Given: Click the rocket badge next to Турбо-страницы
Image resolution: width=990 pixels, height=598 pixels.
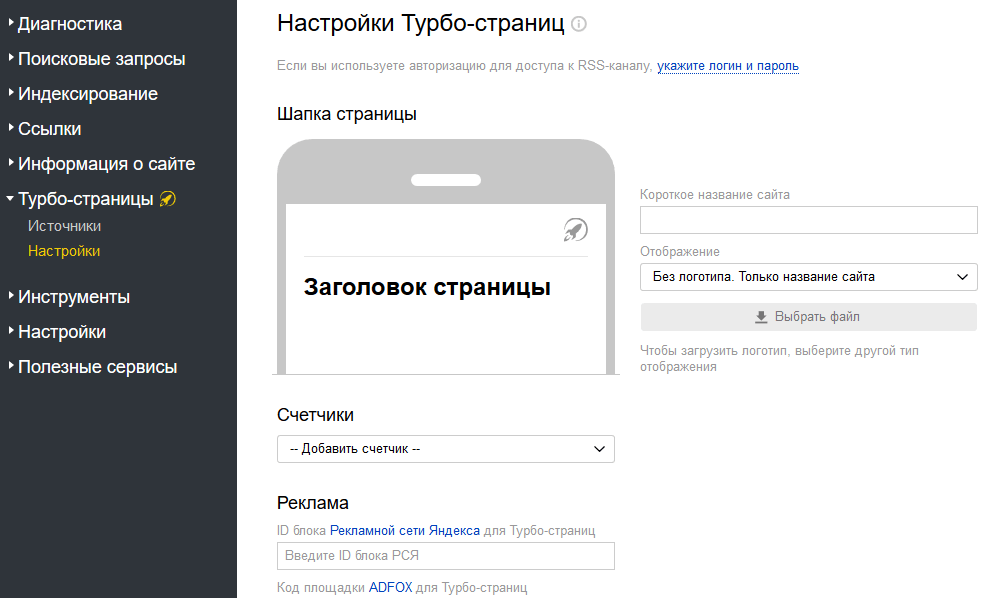Looking at the screenshot, I should click(168, 199).
